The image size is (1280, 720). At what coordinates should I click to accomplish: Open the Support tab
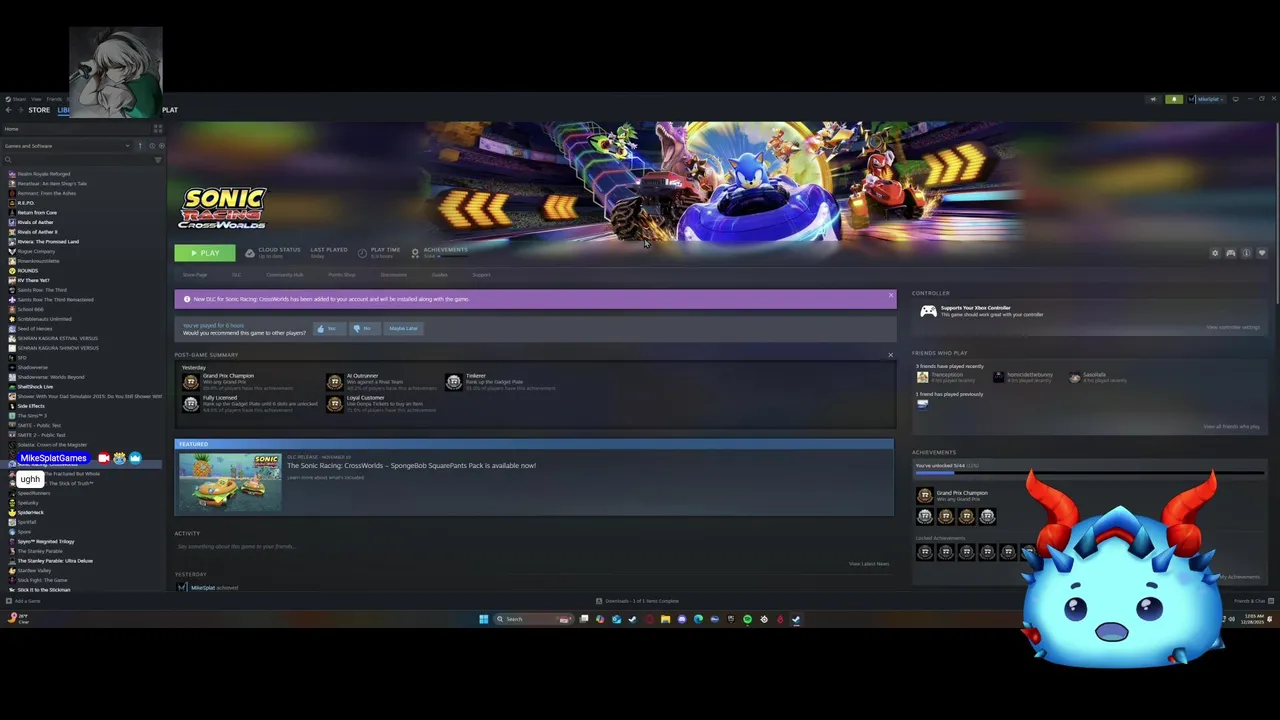pyautogui.click(x=481, y=275)
